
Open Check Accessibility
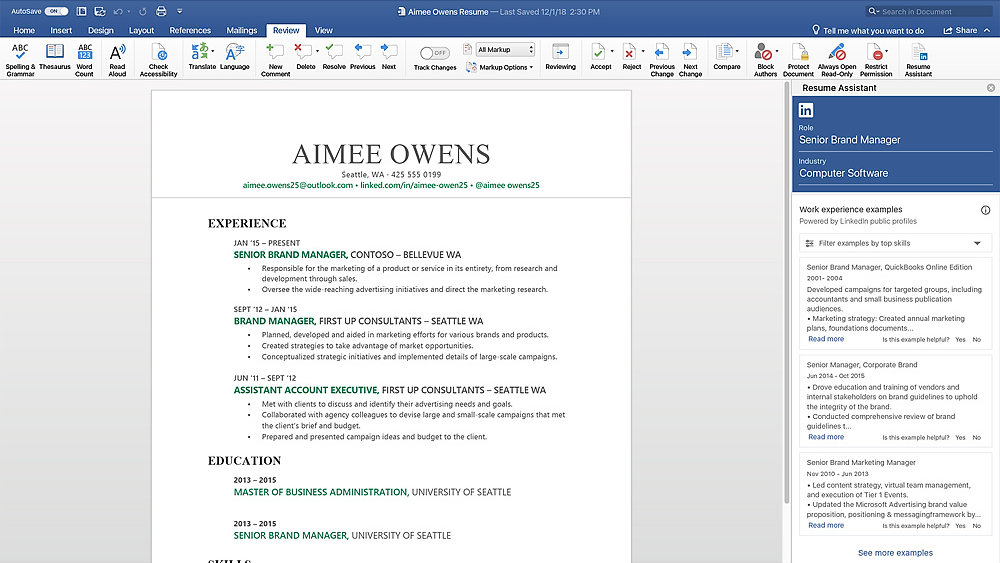point(158,60)
